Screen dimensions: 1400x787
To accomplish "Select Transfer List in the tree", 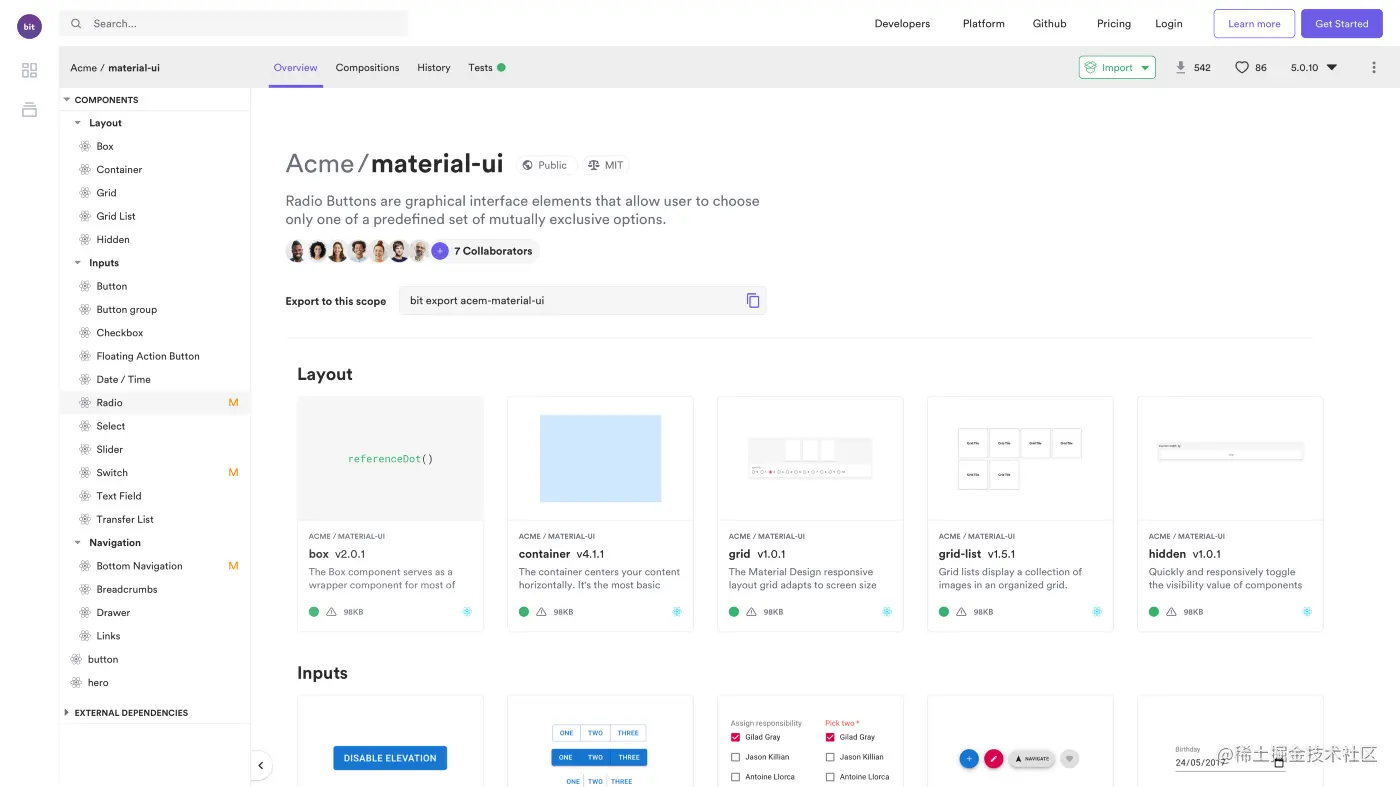I will (x=125, y=519).
